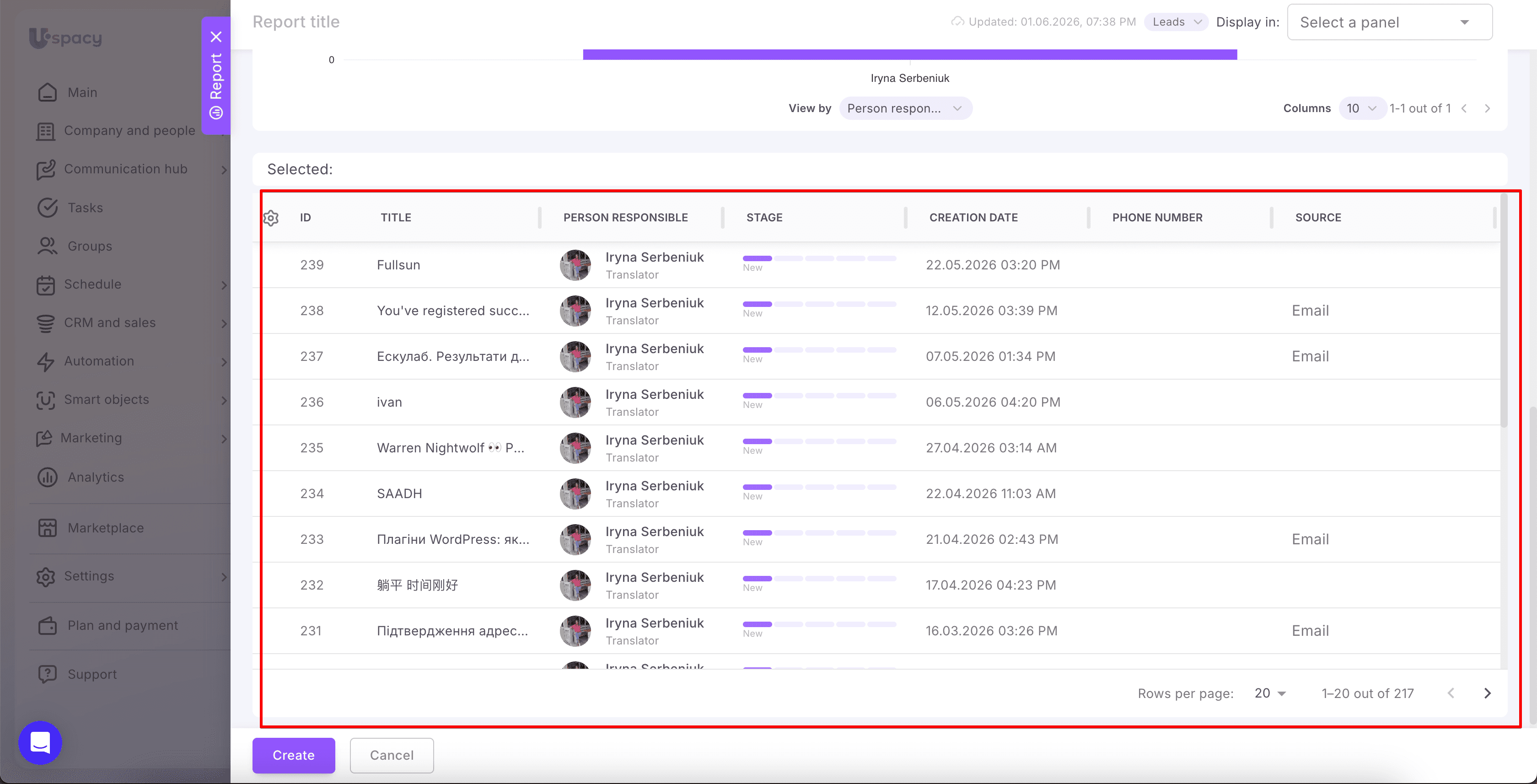Click avatar in SAADH row
1537x784 pixels.
[575, 494]
